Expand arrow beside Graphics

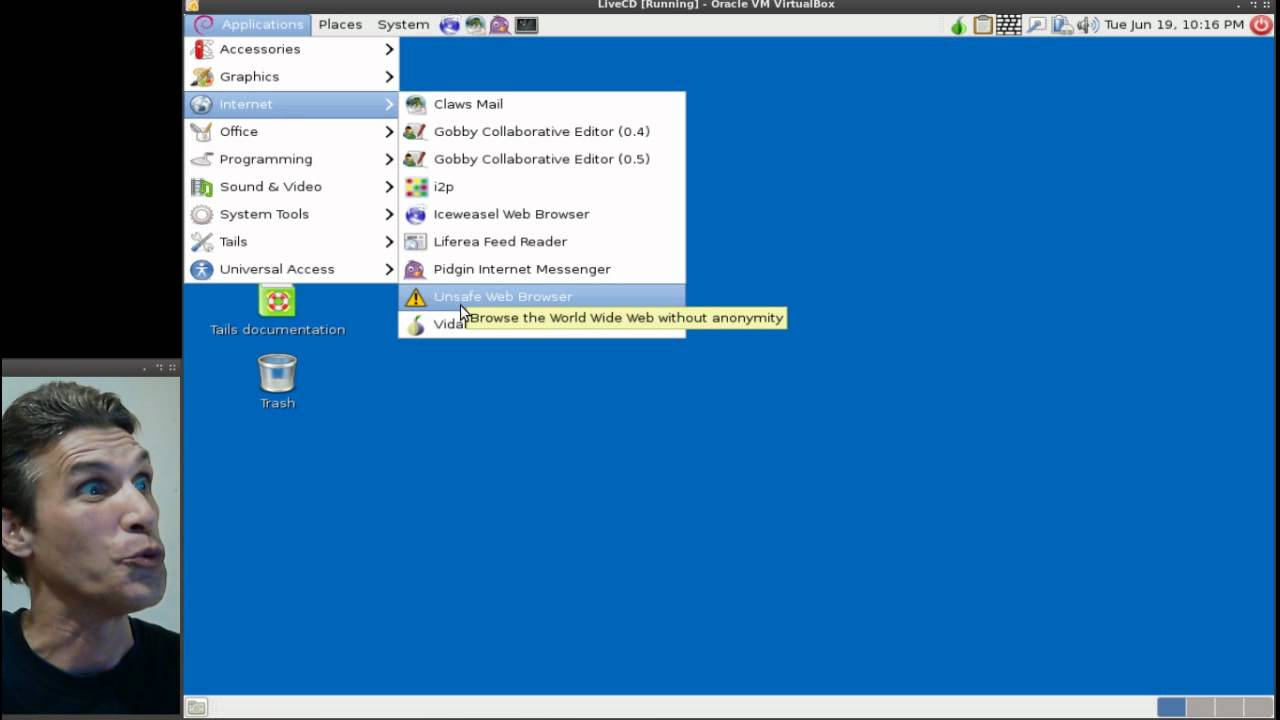coord(389,76)
